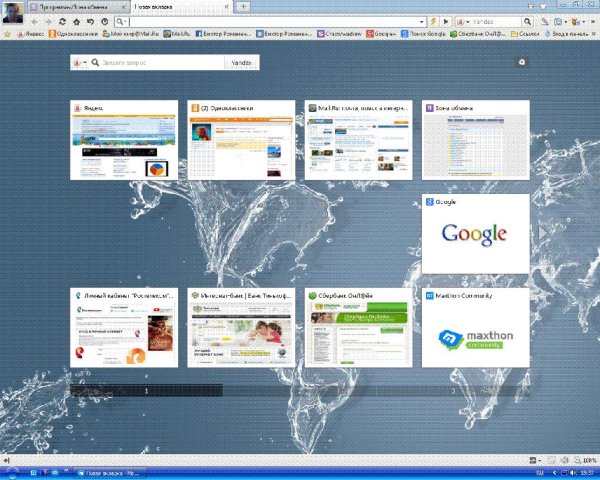The width and height of the screenshot is (600, 480).
Task: Open the Мой мир@Mail.Ru bookmark
Action: (130, 34)
